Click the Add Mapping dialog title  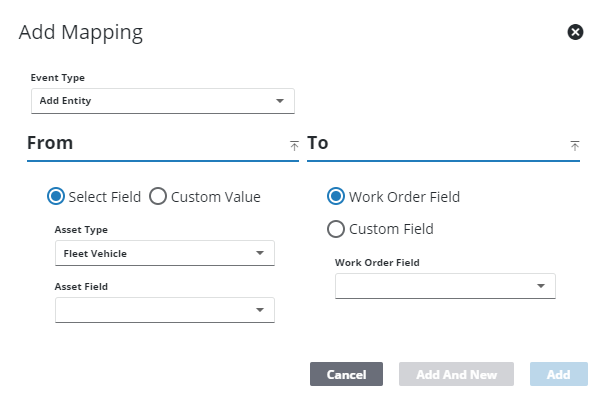(81, 32)
